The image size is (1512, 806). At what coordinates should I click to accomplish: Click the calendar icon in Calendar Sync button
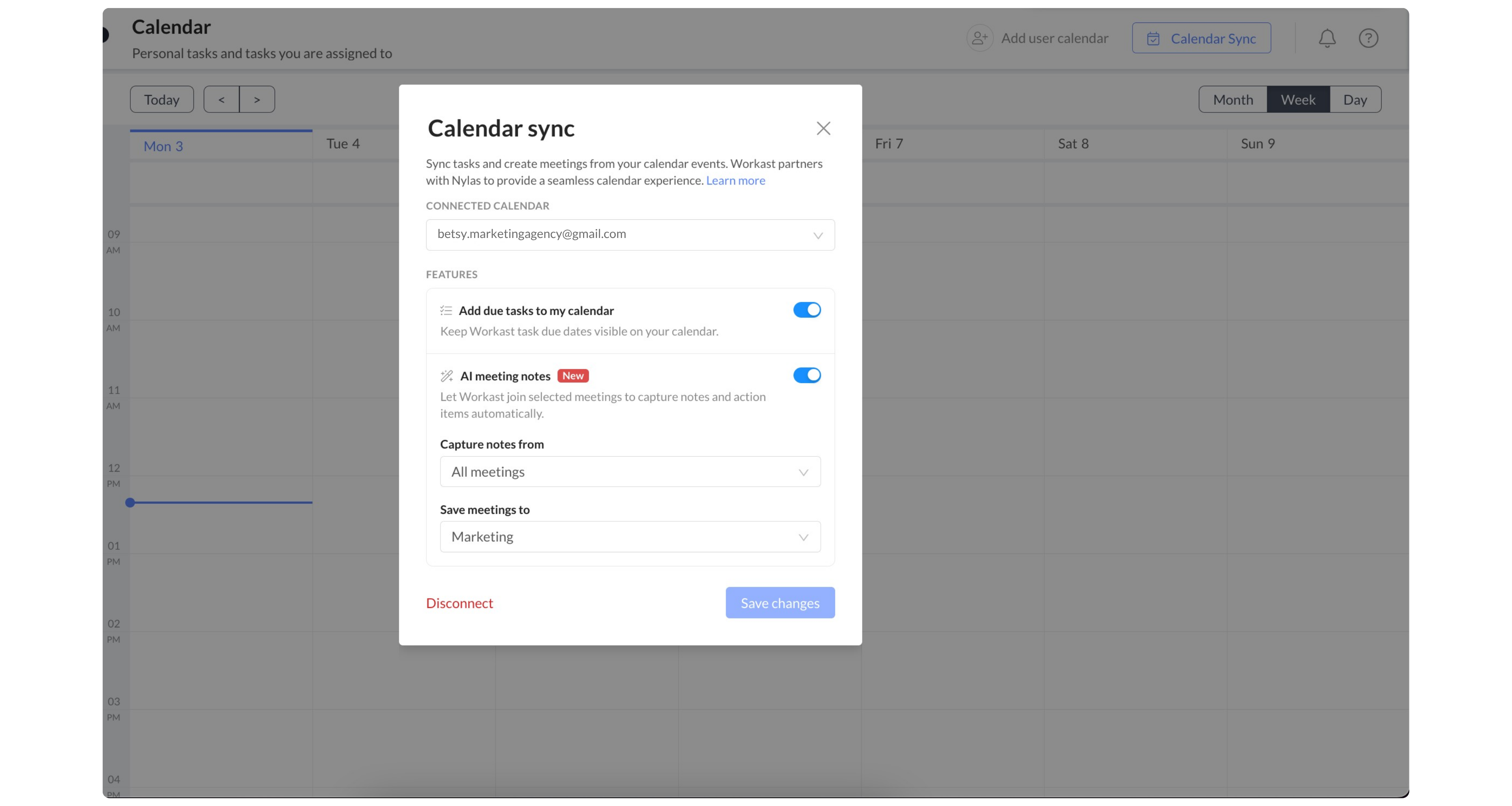[1153, 39]
